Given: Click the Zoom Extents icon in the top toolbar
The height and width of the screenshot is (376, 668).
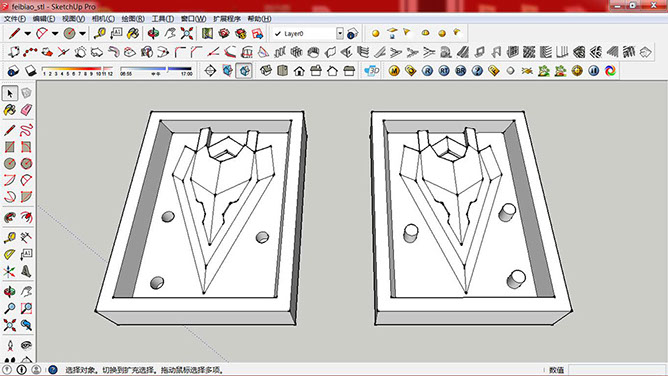Looking at the screenshot, I should 187,33.
